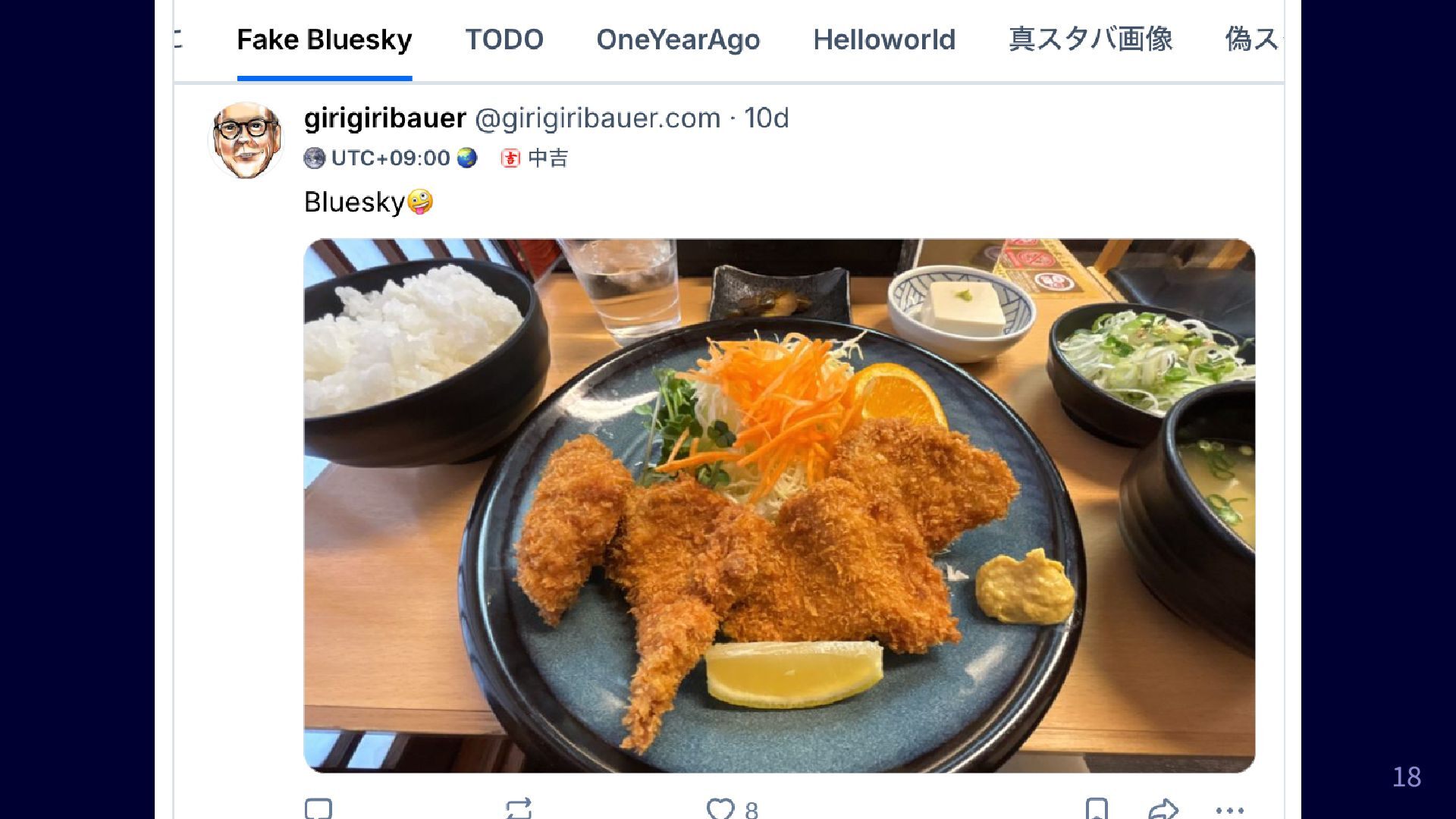Click the 中吉 fortune label badge

(535, 158)
